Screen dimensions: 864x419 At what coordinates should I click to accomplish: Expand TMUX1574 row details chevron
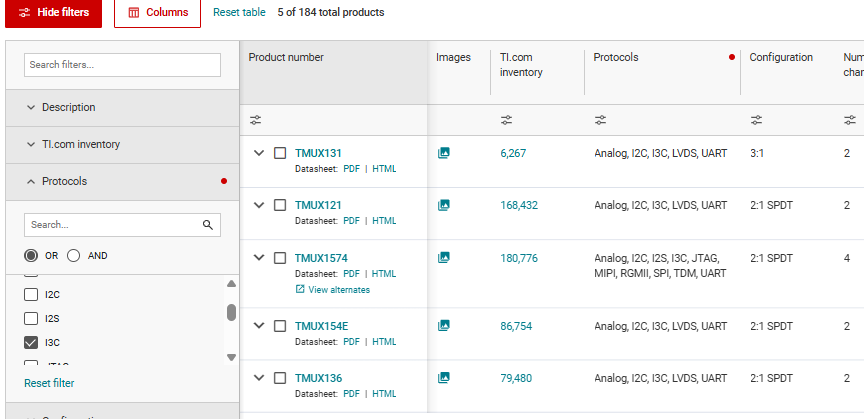point(258,257)
